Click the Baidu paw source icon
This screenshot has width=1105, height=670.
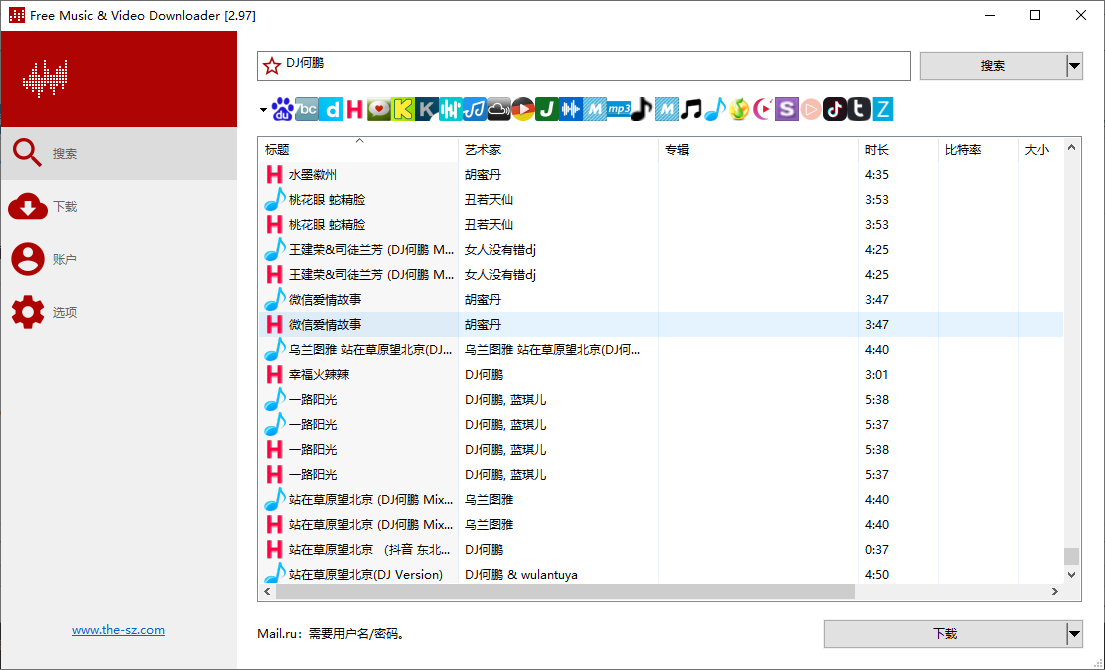[x=283, y=109]
